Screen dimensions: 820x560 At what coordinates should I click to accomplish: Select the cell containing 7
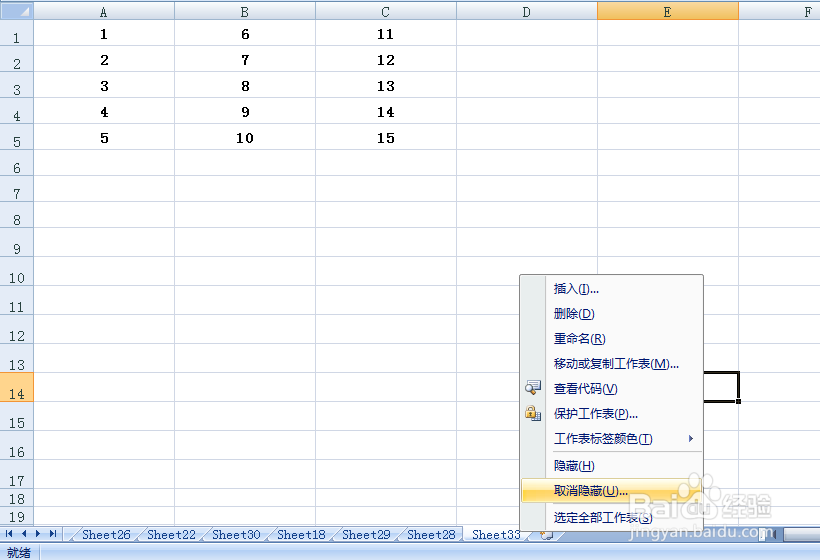(245, 59)
